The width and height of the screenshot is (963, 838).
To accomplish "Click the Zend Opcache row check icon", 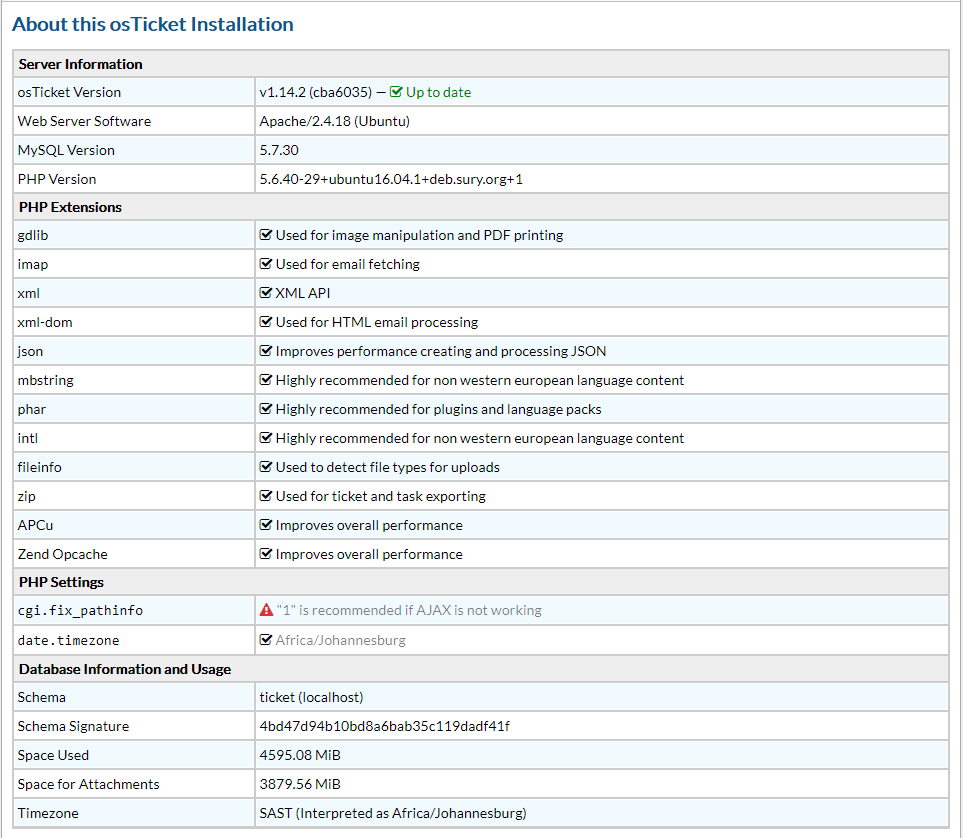I will [x=265, y=554].
